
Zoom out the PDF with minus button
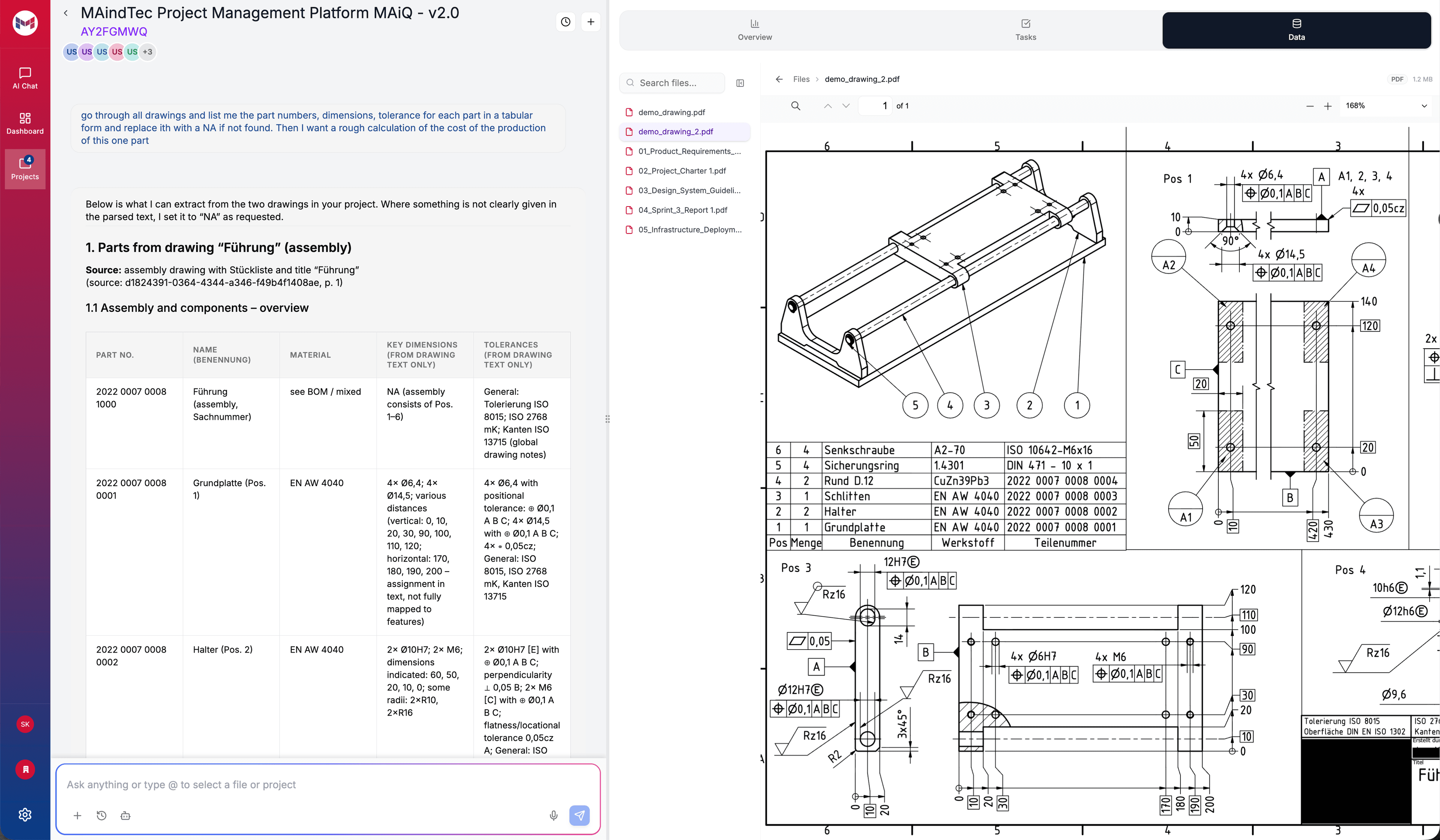point(1310,106)
